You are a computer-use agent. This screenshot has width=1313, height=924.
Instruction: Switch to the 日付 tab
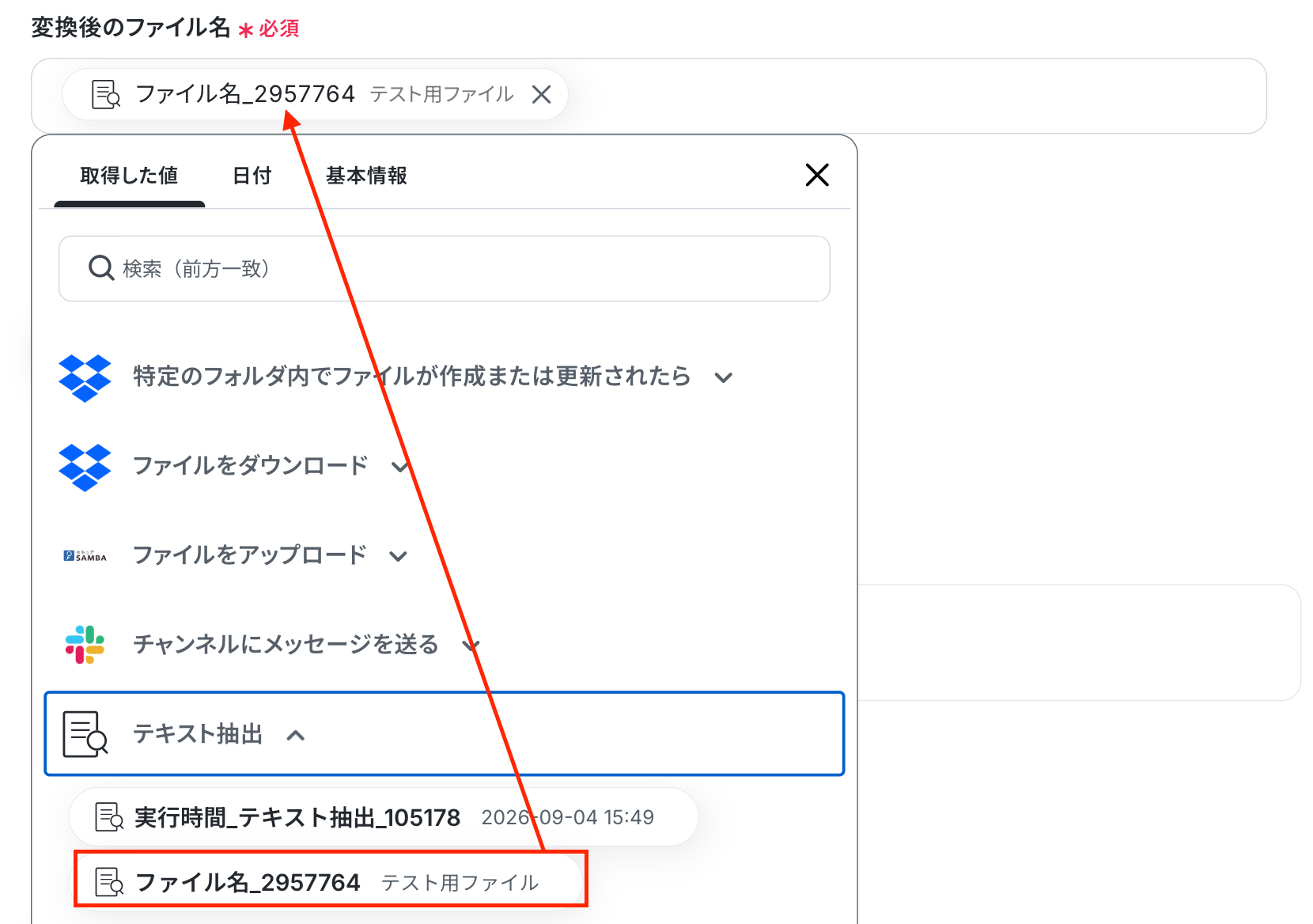coord(252,176)
